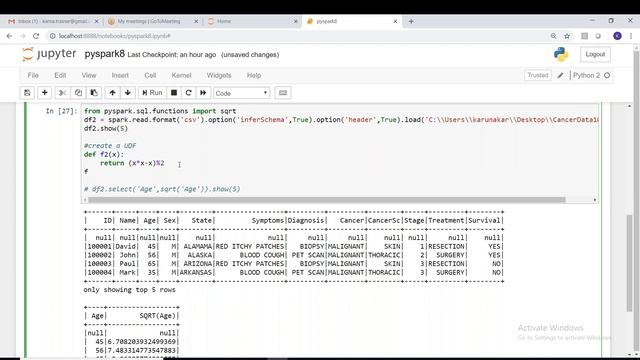The height and width of the screenshot is (360, 640).
Task: View site information icon in address bar
Action: pyautogui.click(x=52, y=36)
